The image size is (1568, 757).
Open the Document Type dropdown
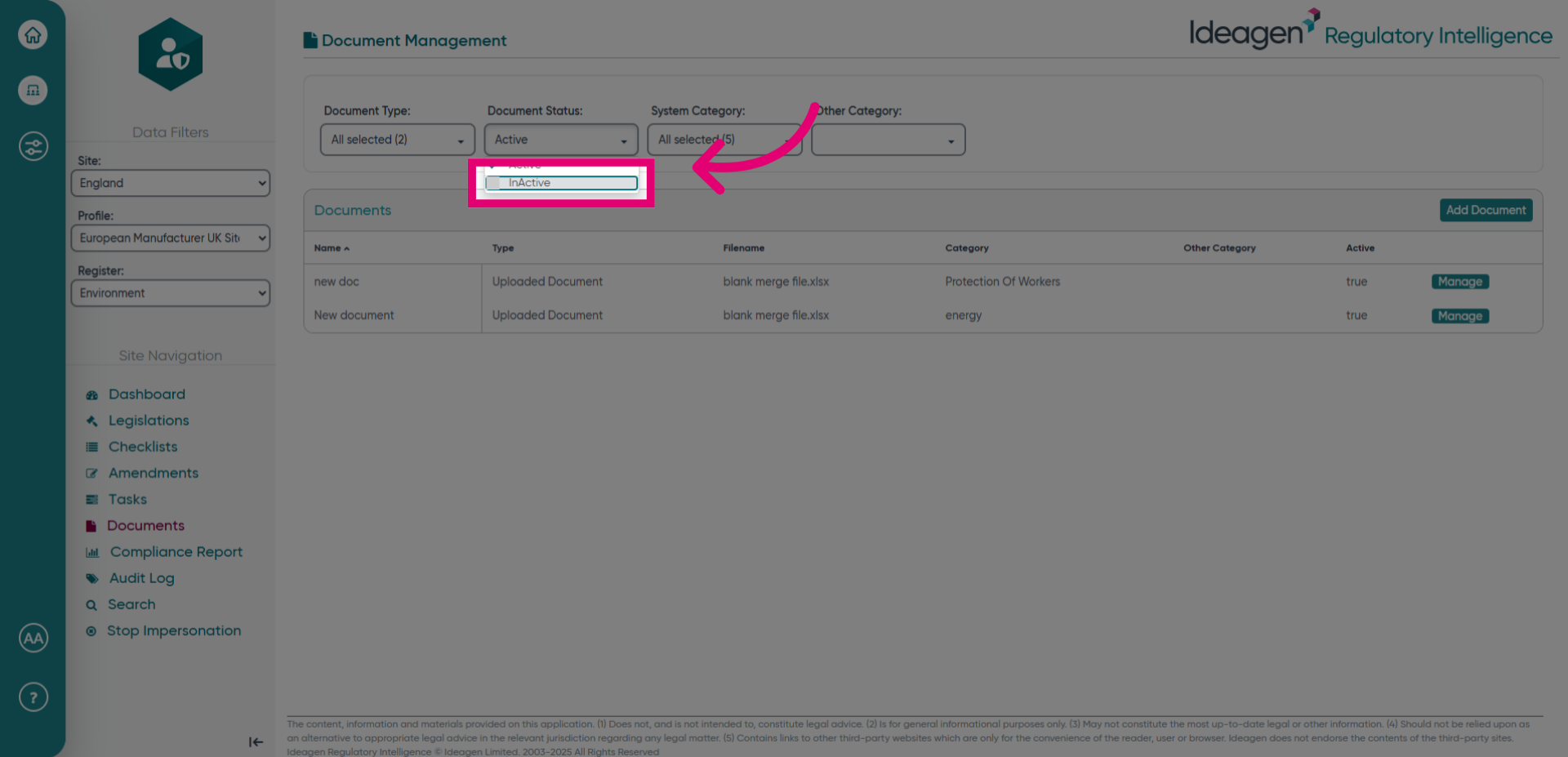coord(397,140)
